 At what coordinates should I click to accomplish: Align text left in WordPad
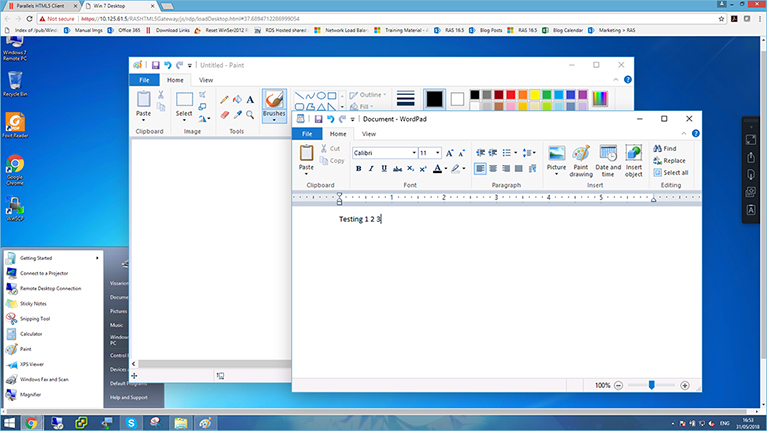(480, 169)
